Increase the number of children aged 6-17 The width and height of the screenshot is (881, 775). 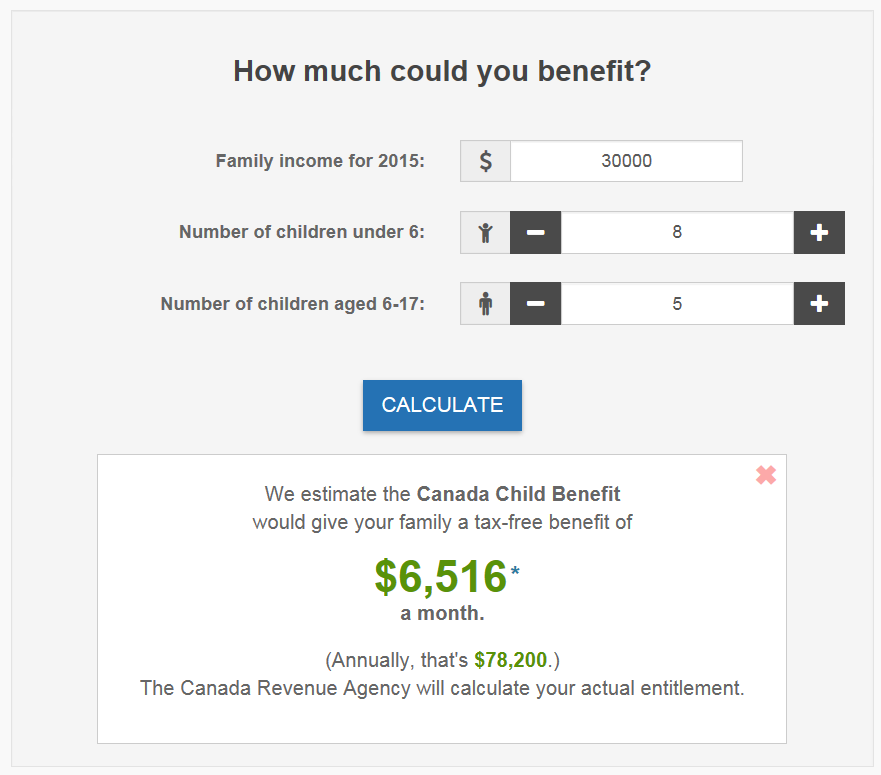point(819,304)
